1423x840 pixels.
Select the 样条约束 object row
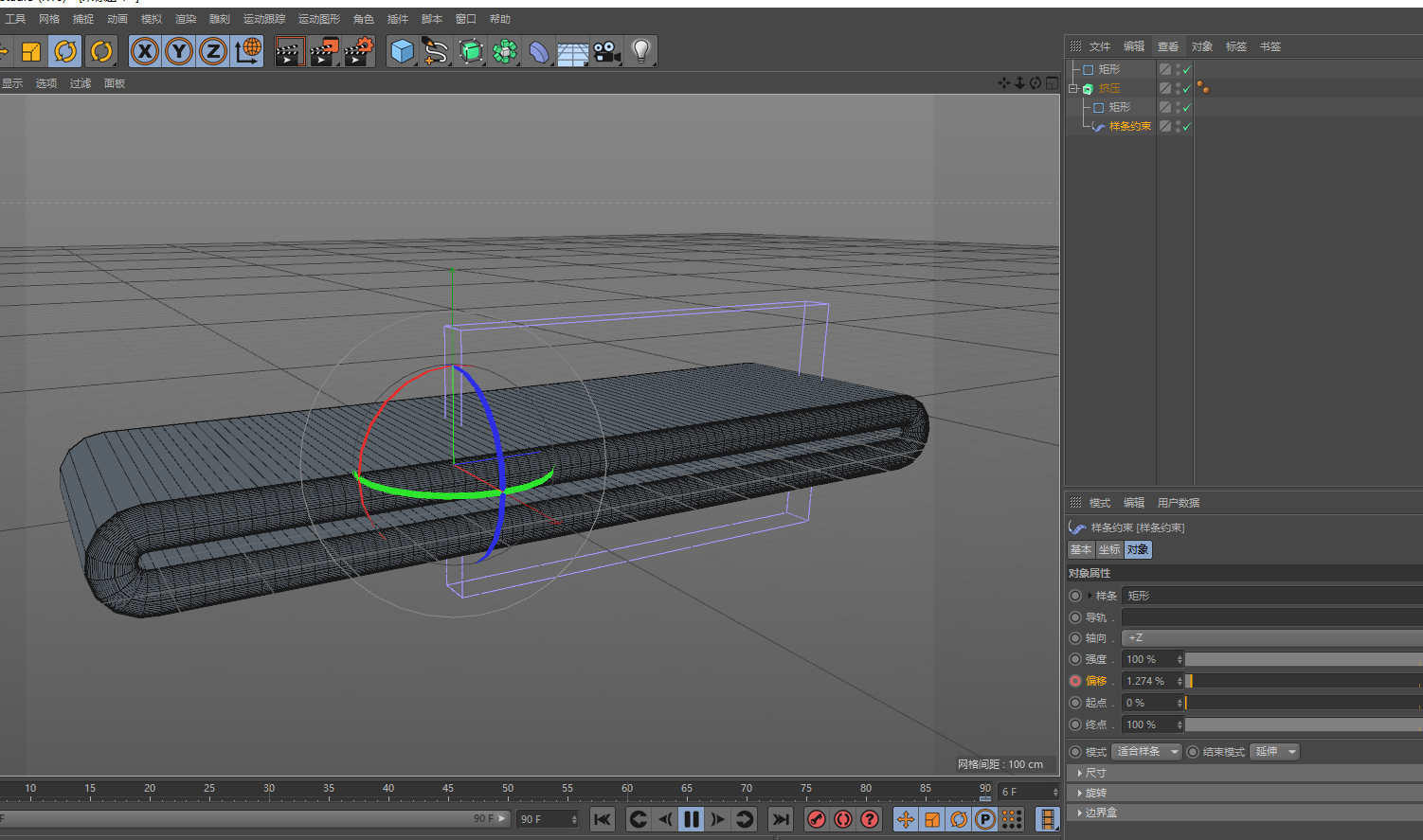pyautogui.click(x=1130, y=126)
